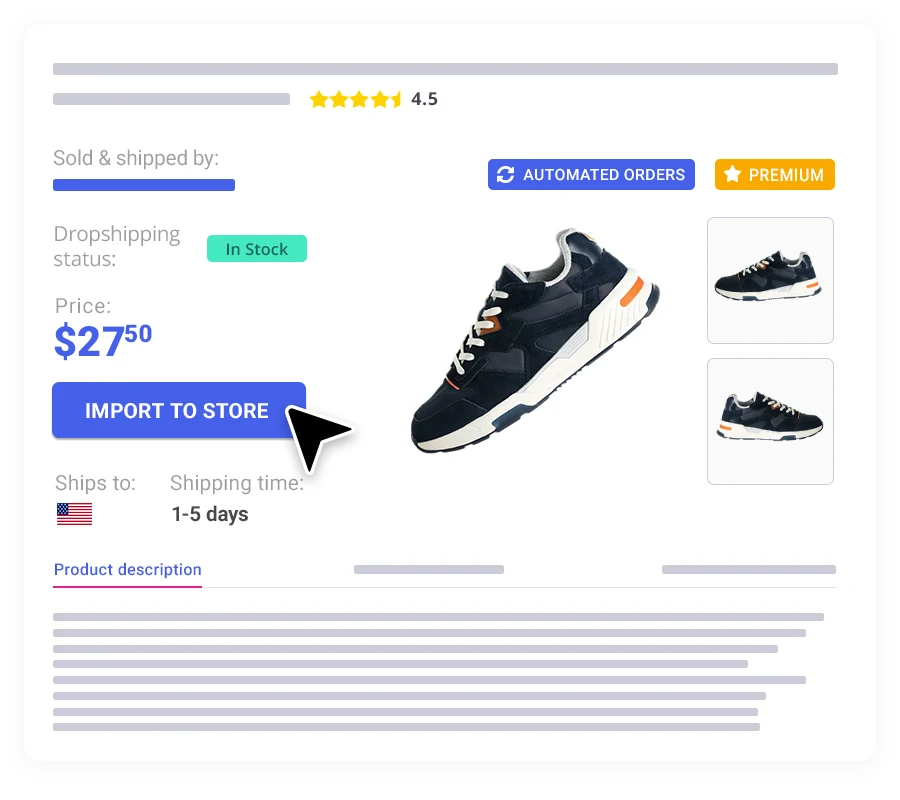900x800 pixels.
Task: Click the main sneaker product image
Action: [535, 340]
